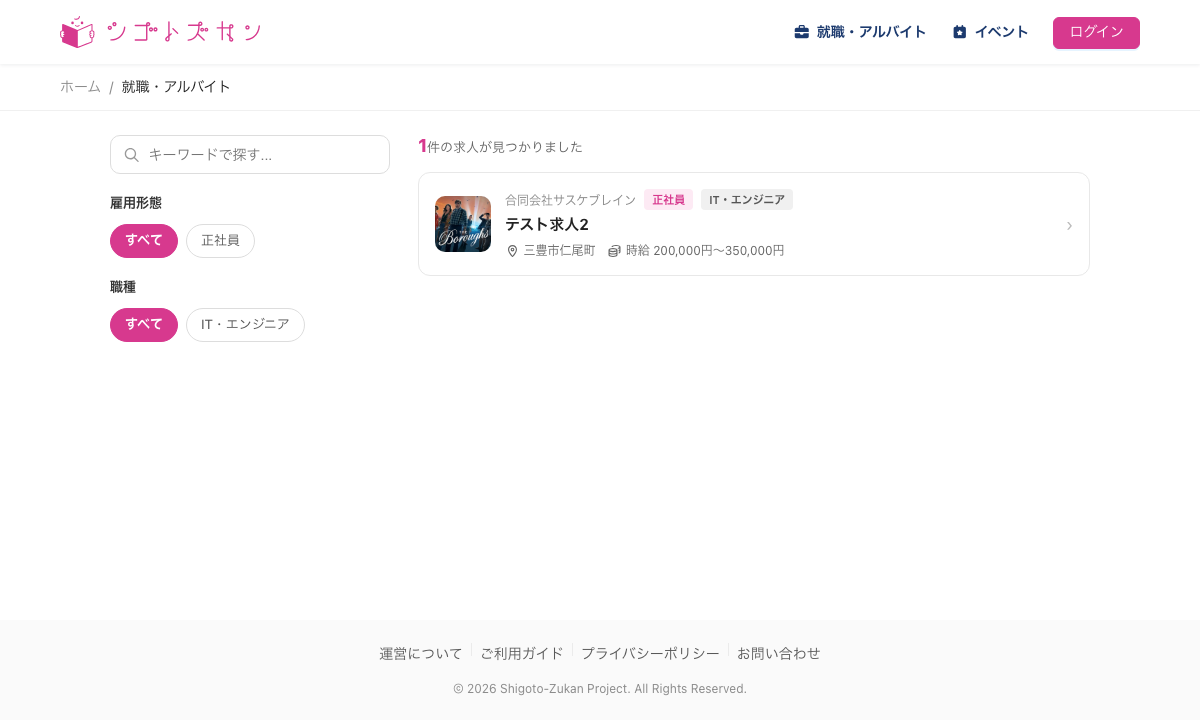Image resolution: width=1200 pixels, height=720 pixels.
Task: Filter employment type by 正社員
Action: point(220,241)
